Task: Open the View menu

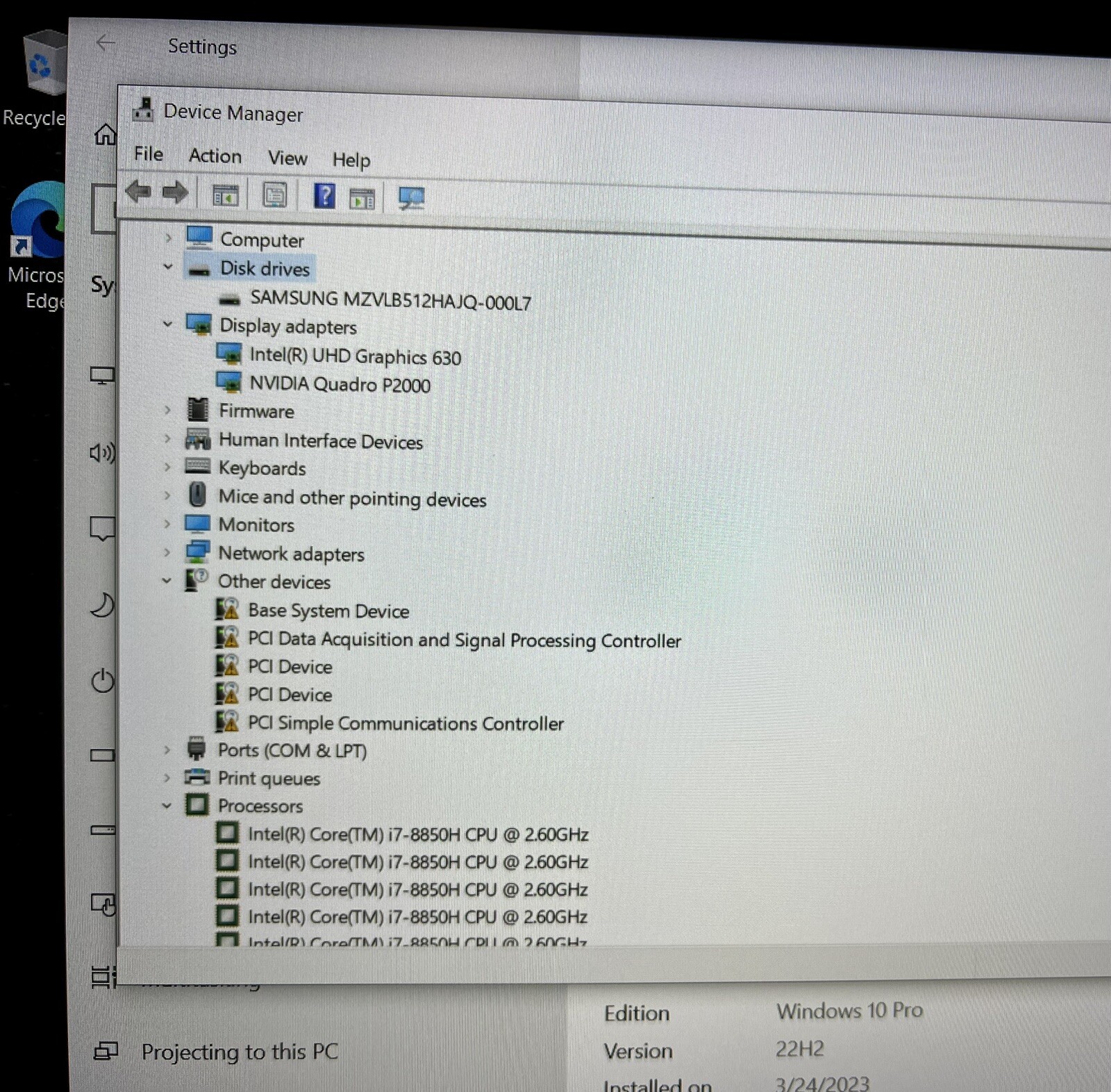Action: pyautogui.click(x=287, y=158)
